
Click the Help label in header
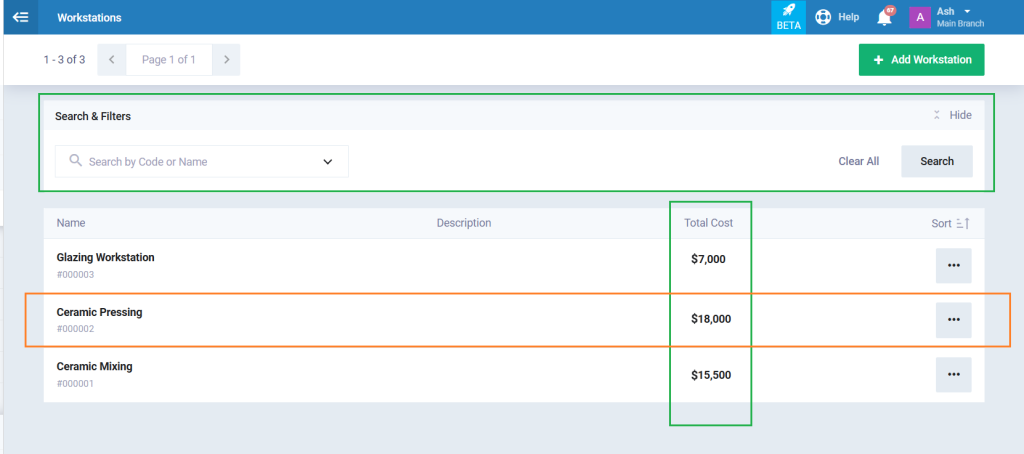coord(848,17)
